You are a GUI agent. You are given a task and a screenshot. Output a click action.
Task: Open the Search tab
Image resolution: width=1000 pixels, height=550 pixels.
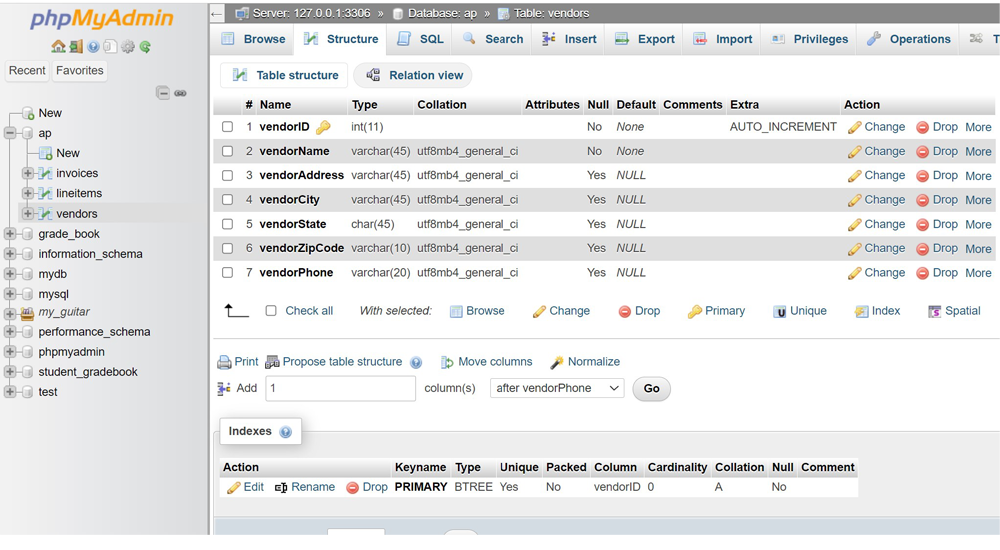pos(493,39)
